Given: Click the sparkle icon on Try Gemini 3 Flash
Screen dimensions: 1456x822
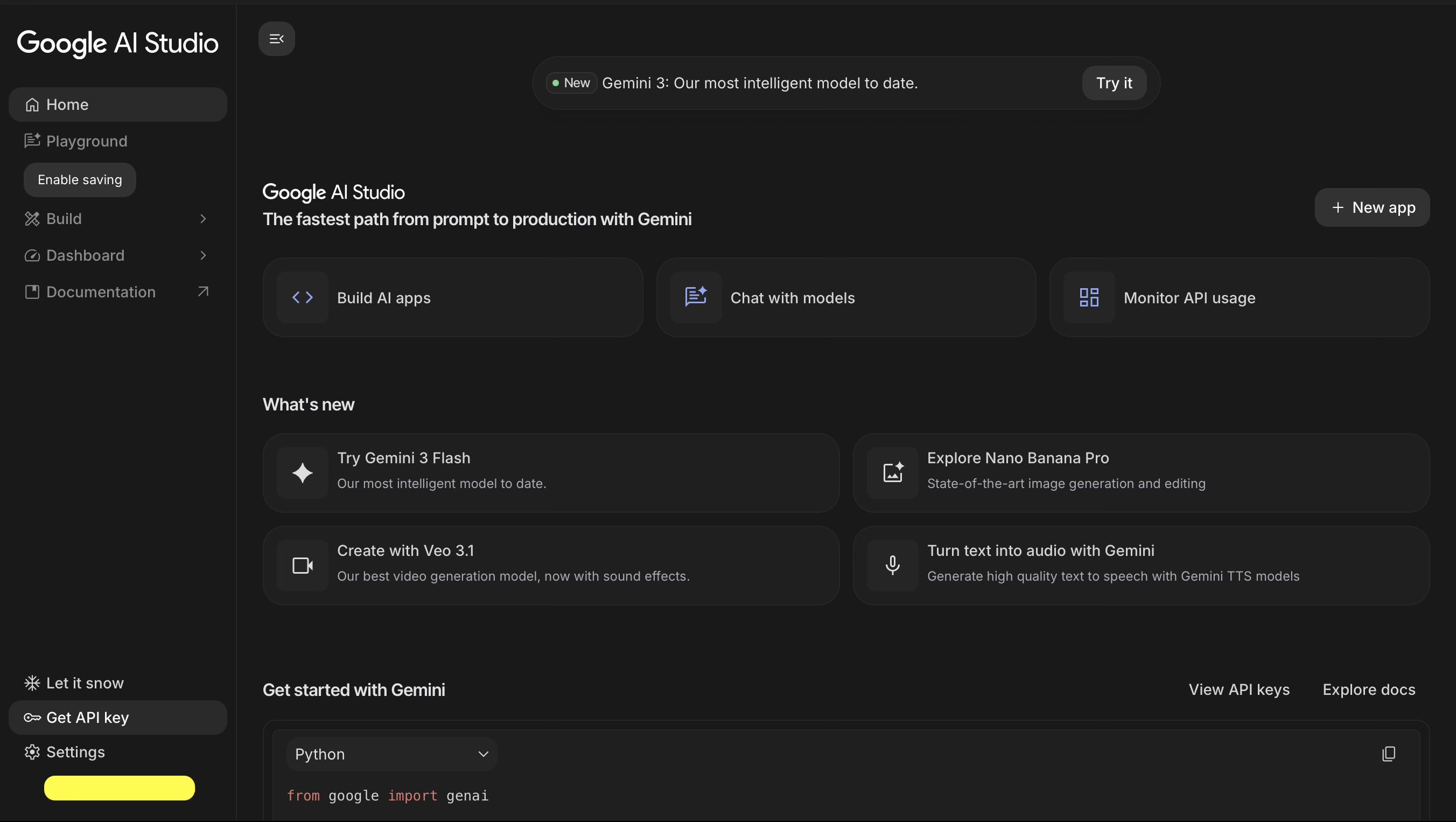Looking at the screenshot, I should tap(303, 472).
